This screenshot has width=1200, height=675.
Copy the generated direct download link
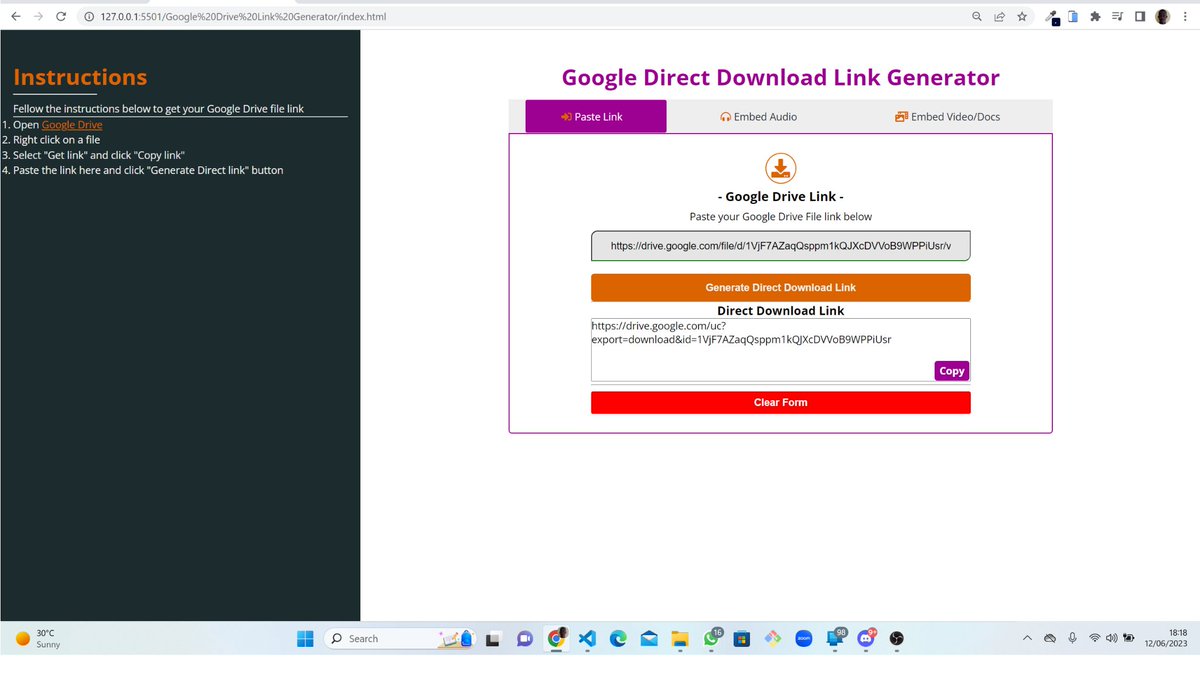coord(952,371)
